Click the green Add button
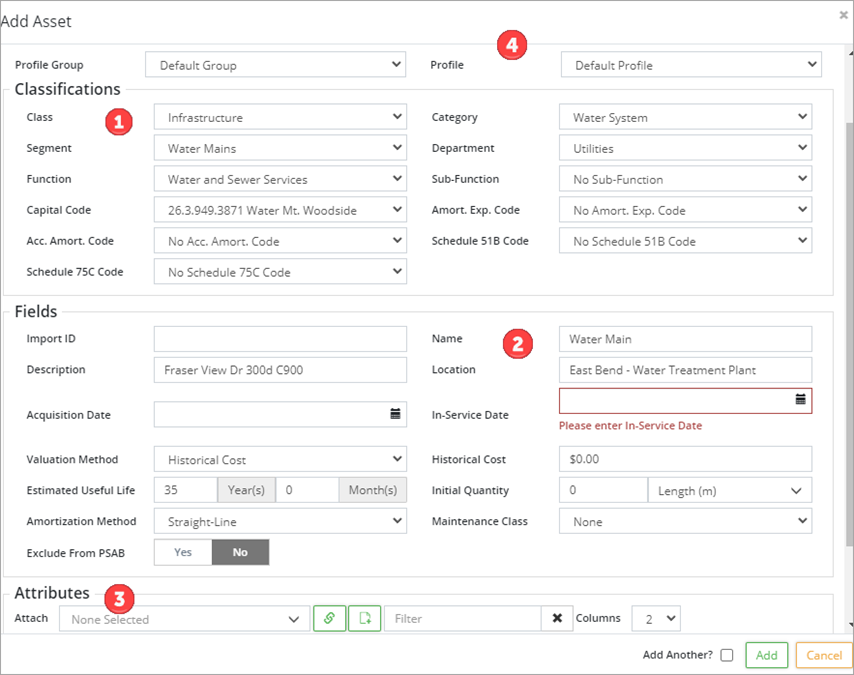The height and width of the screenshot is (675, 854). pyautogui.click(x=766, y=655)
